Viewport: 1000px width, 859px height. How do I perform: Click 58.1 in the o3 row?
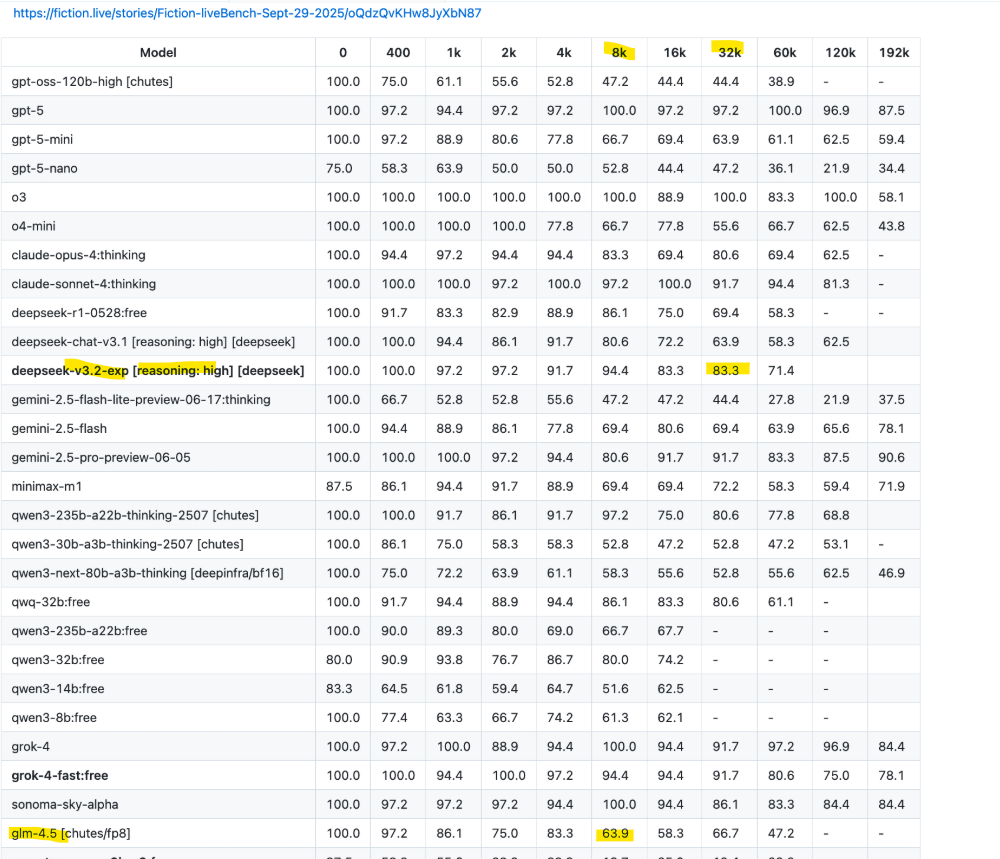pyautogui.click(x=892, y=197)
